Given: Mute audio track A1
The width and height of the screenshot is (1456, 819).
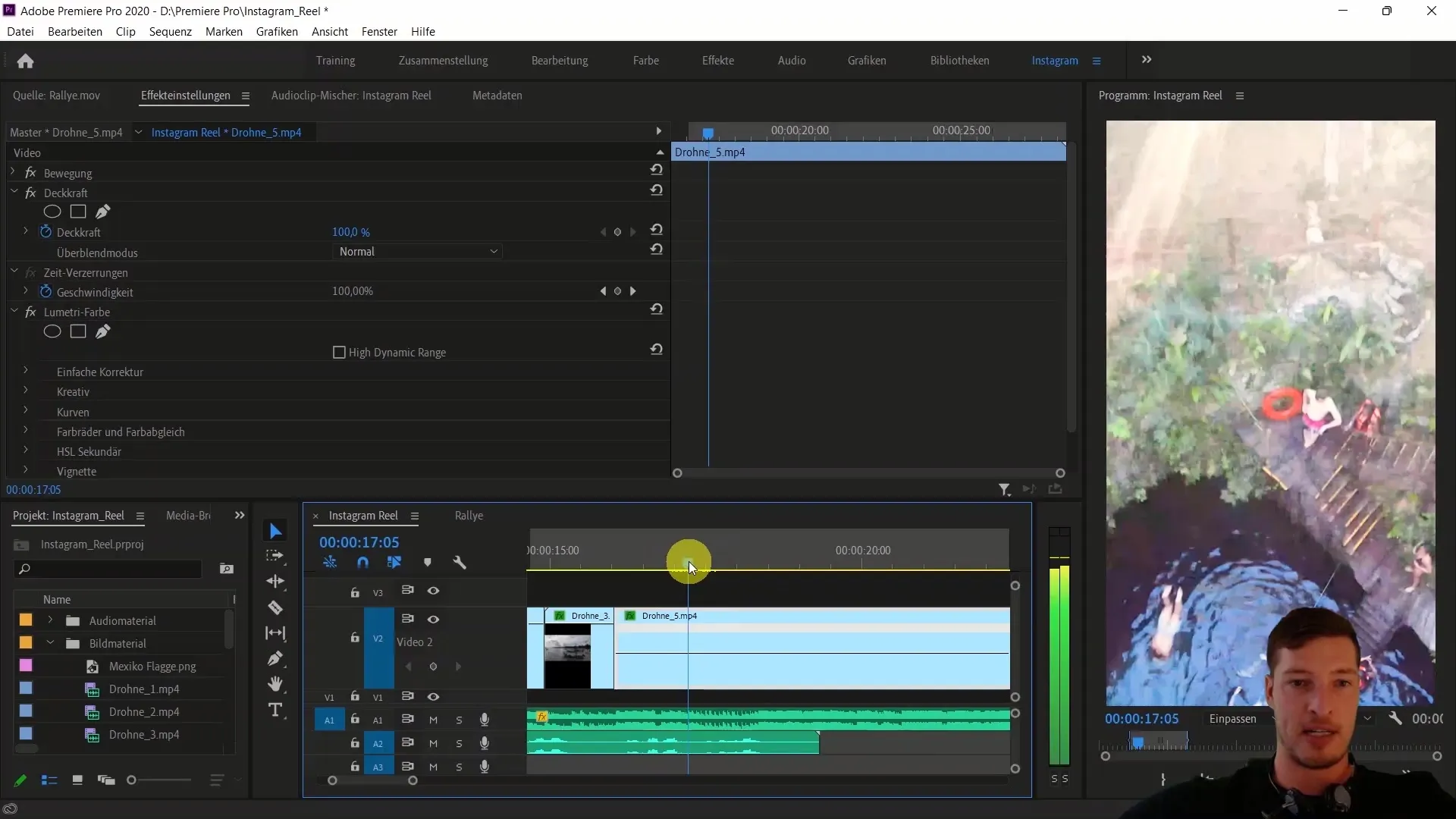Looking at the screenshot, I should point(433,720).
